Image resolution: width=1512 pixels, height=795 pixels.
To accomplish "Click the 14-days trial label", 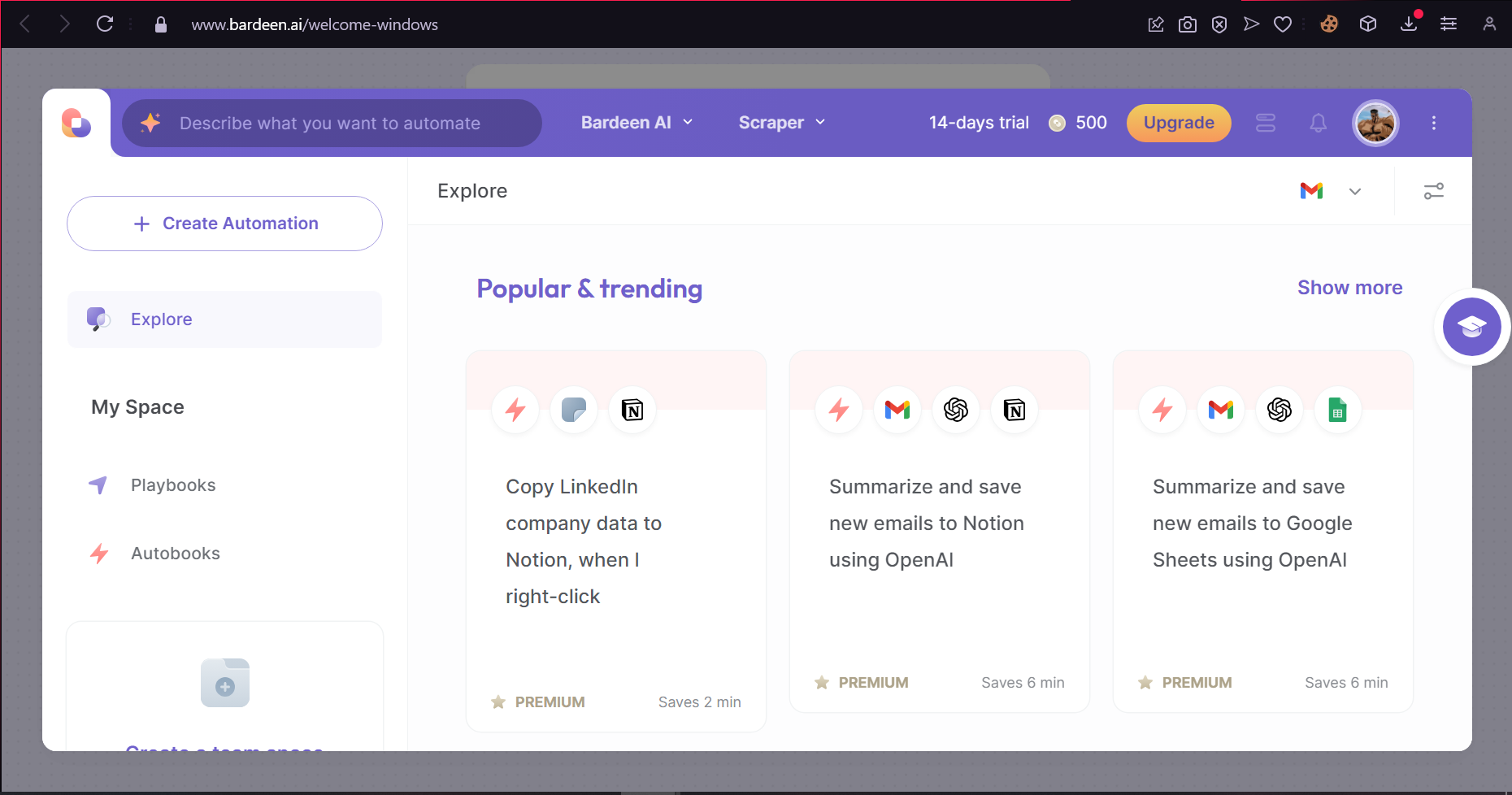I will tap(979, 123).
